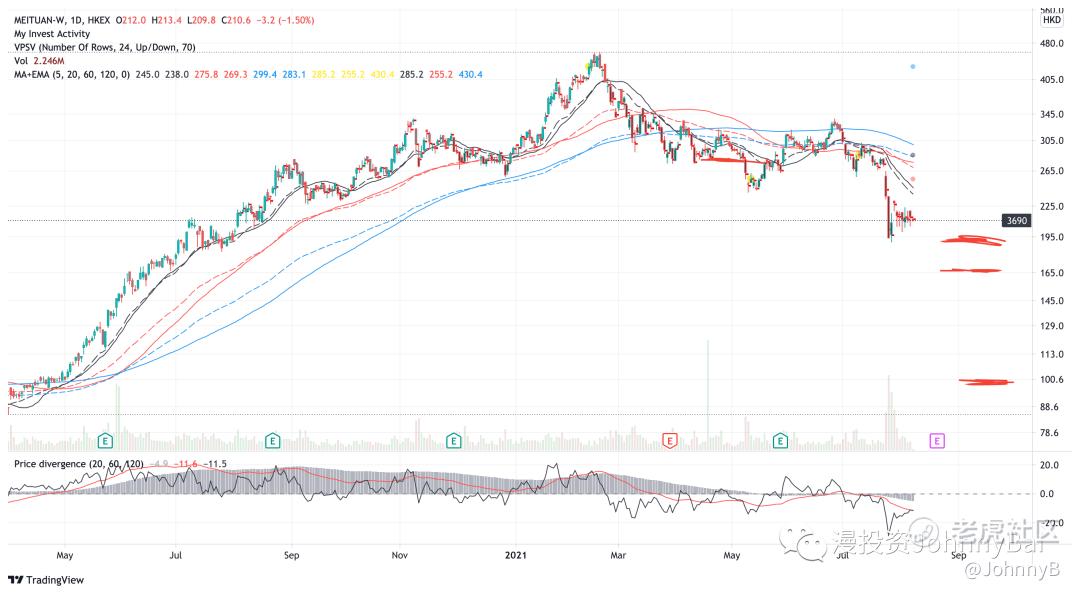Click the 225.0 price axis label
This screenshot has width=1080, height=594.
(1052, 207)
